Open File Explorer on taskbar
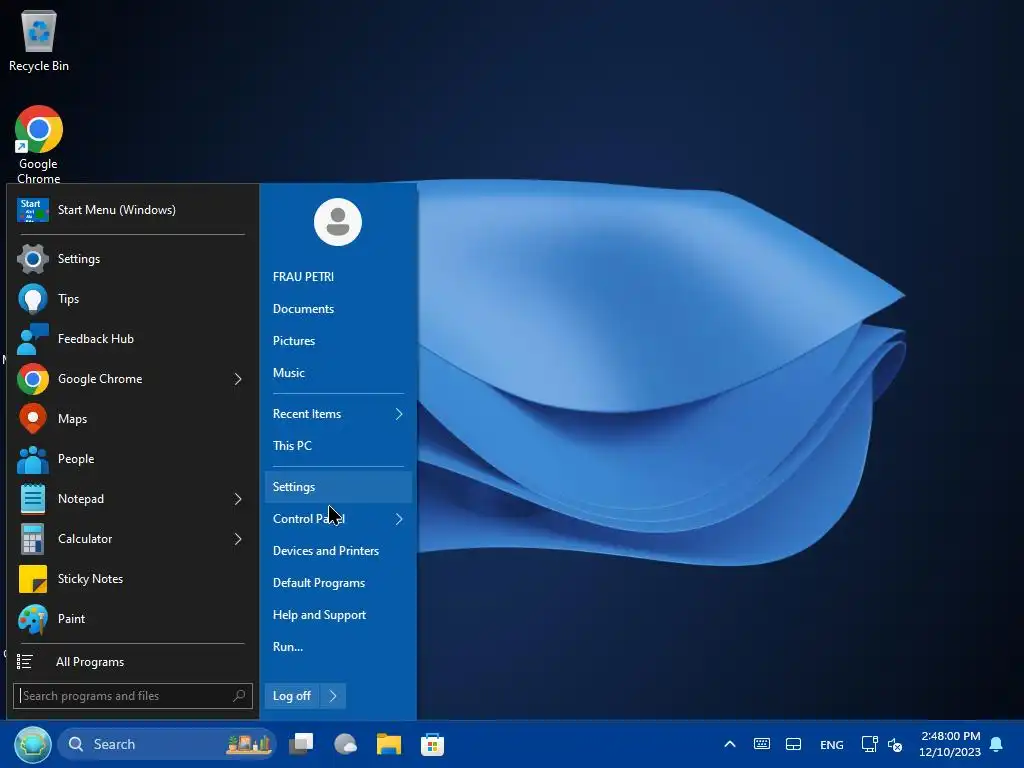This screenshot has width=1024, height=768. pos(389,744)
